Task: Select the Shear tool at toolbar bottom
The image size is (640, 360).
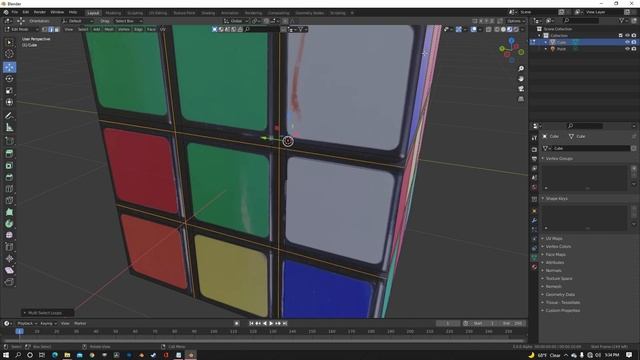Action: [9, 270]
